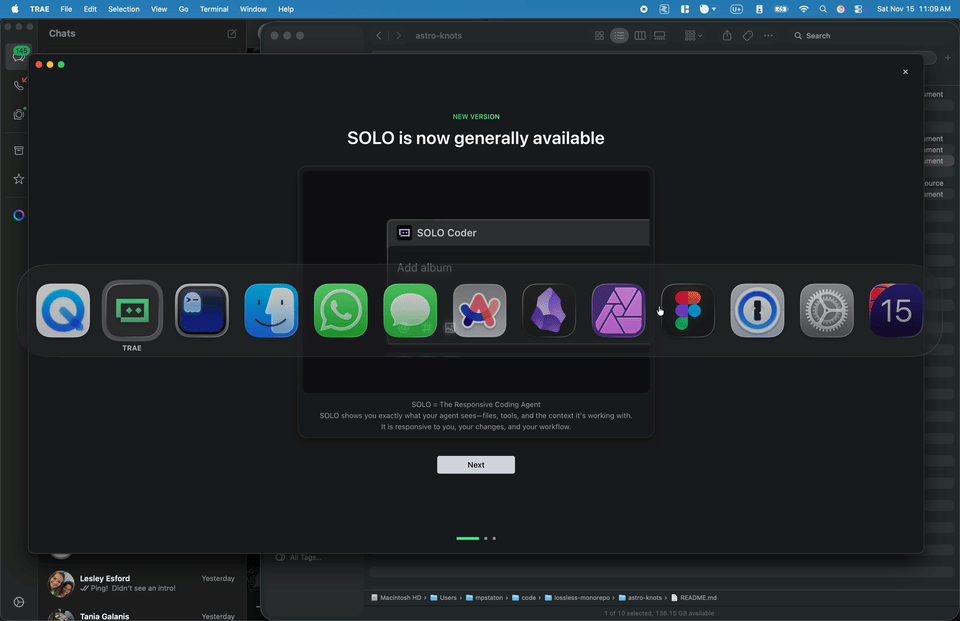The image size is (960, 621).
Task: Open the Terminal menu in menu bar
Action: point(214,9)
